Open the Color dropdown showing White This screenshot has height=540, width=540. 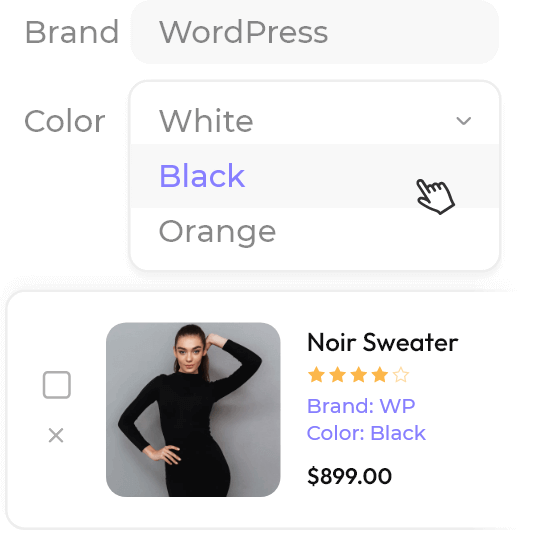(315, 114)
